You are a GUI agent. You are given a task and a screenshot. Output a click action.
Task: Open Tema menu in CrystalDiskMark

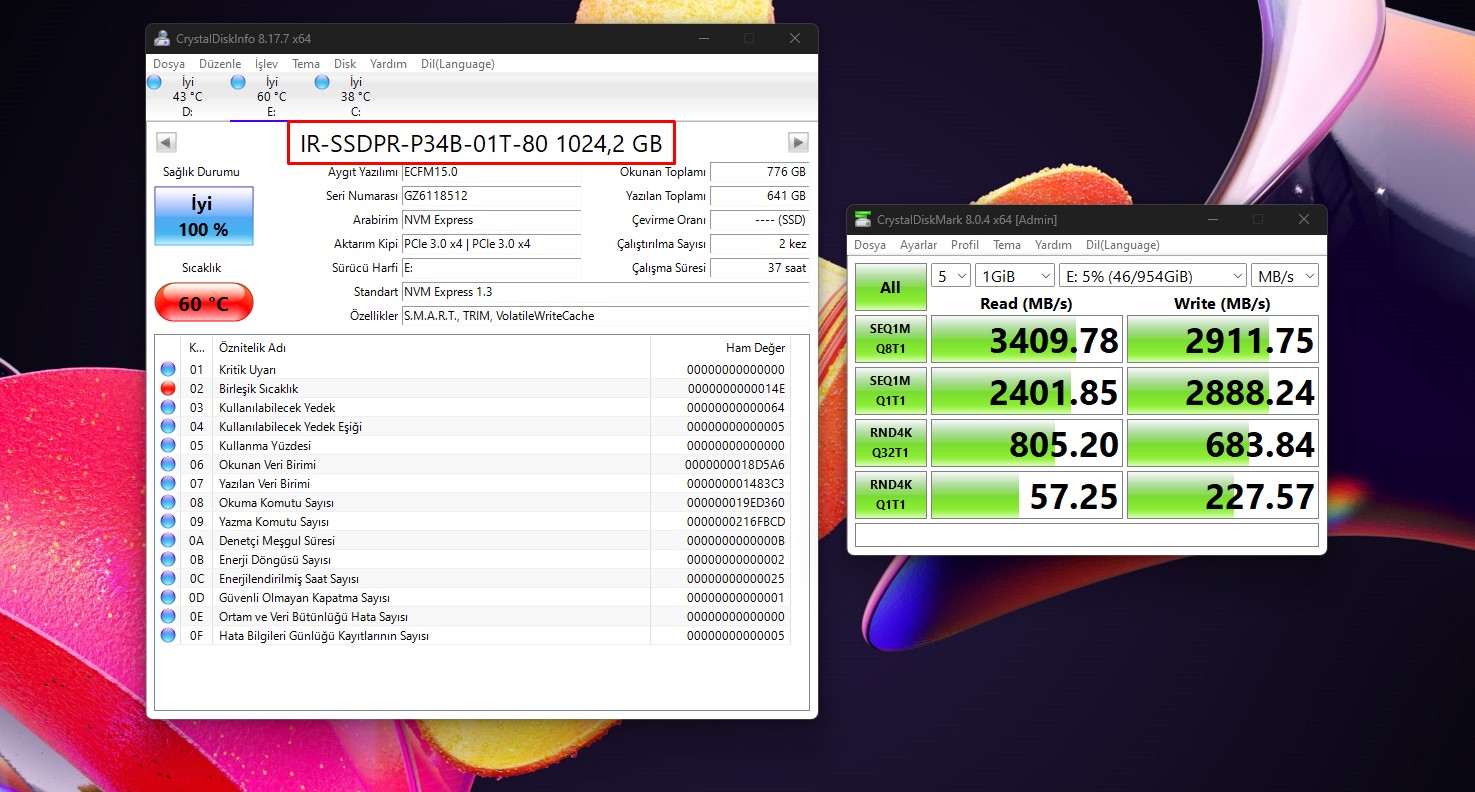click(x=1007, y=245)
